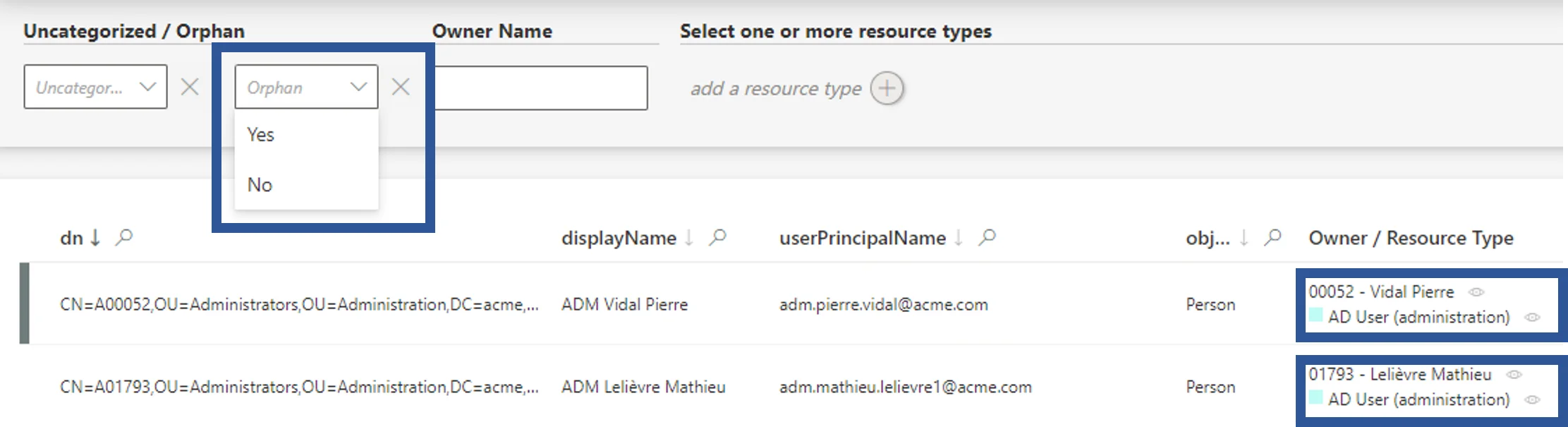View AD User resource type in Vidal row
Screen dimensions: 1568x427
point(1532,318)
